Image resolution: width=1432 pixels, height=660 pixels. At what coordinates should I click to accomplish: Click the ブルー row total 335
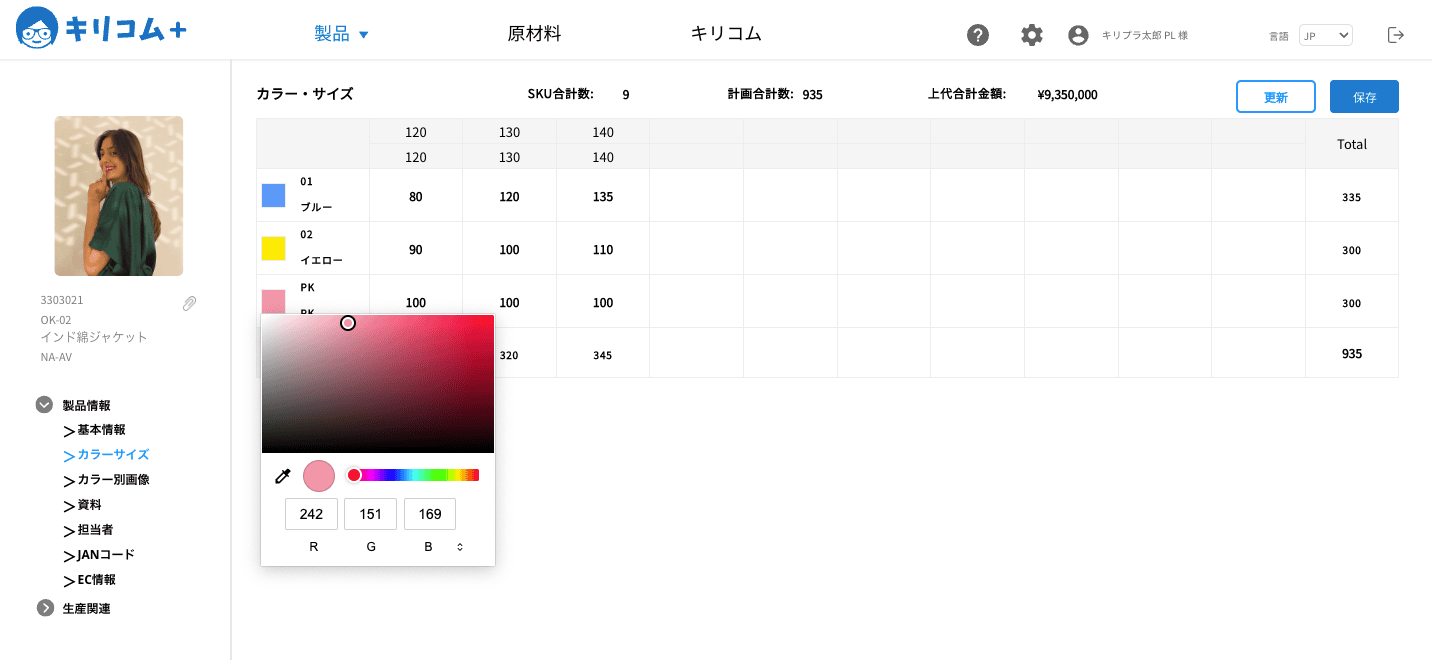click(x=1352, y=197)
